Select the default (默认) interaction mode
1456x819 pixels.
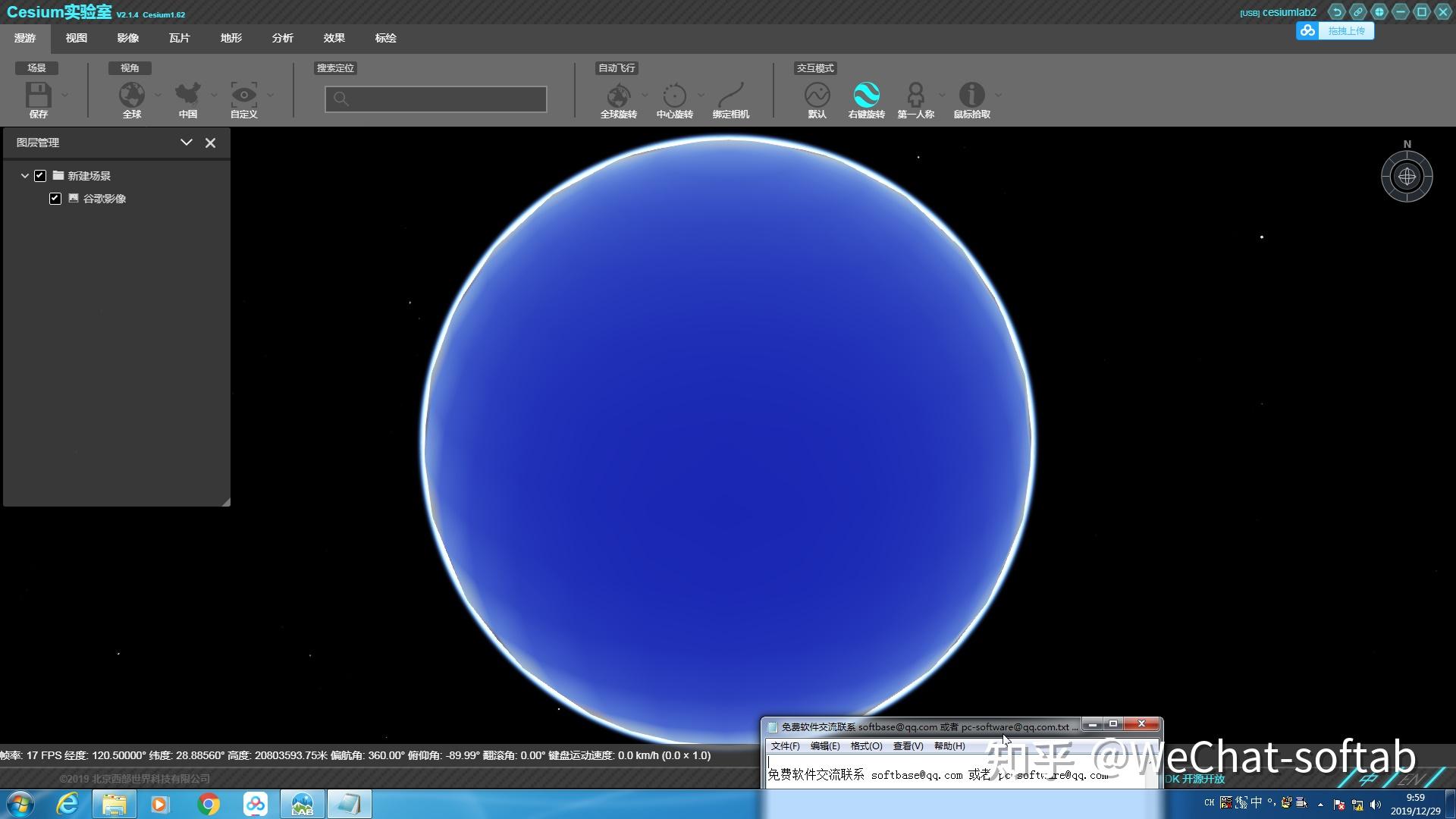817,96
